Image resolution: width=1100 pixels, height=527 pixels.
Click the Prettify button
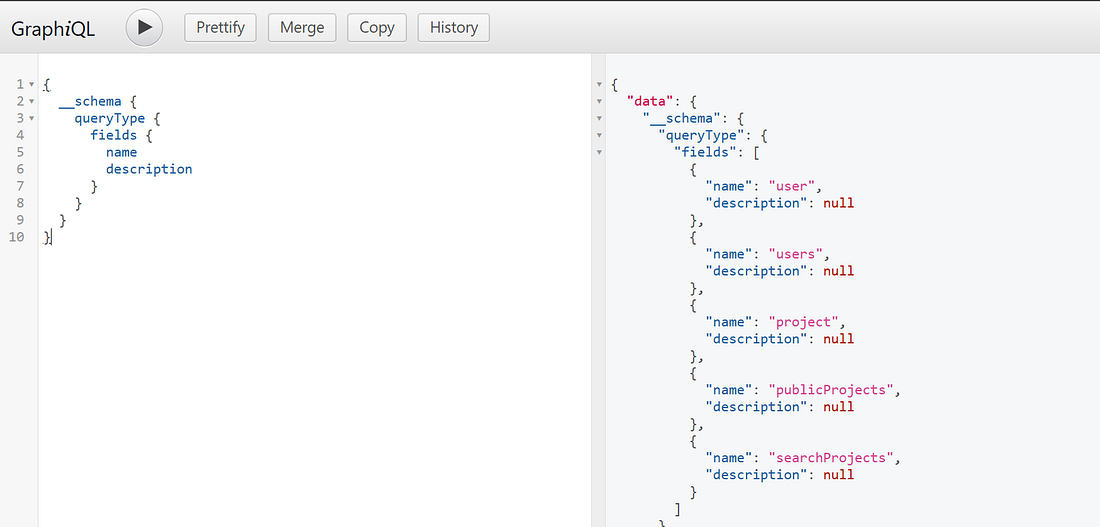(220, 27)
